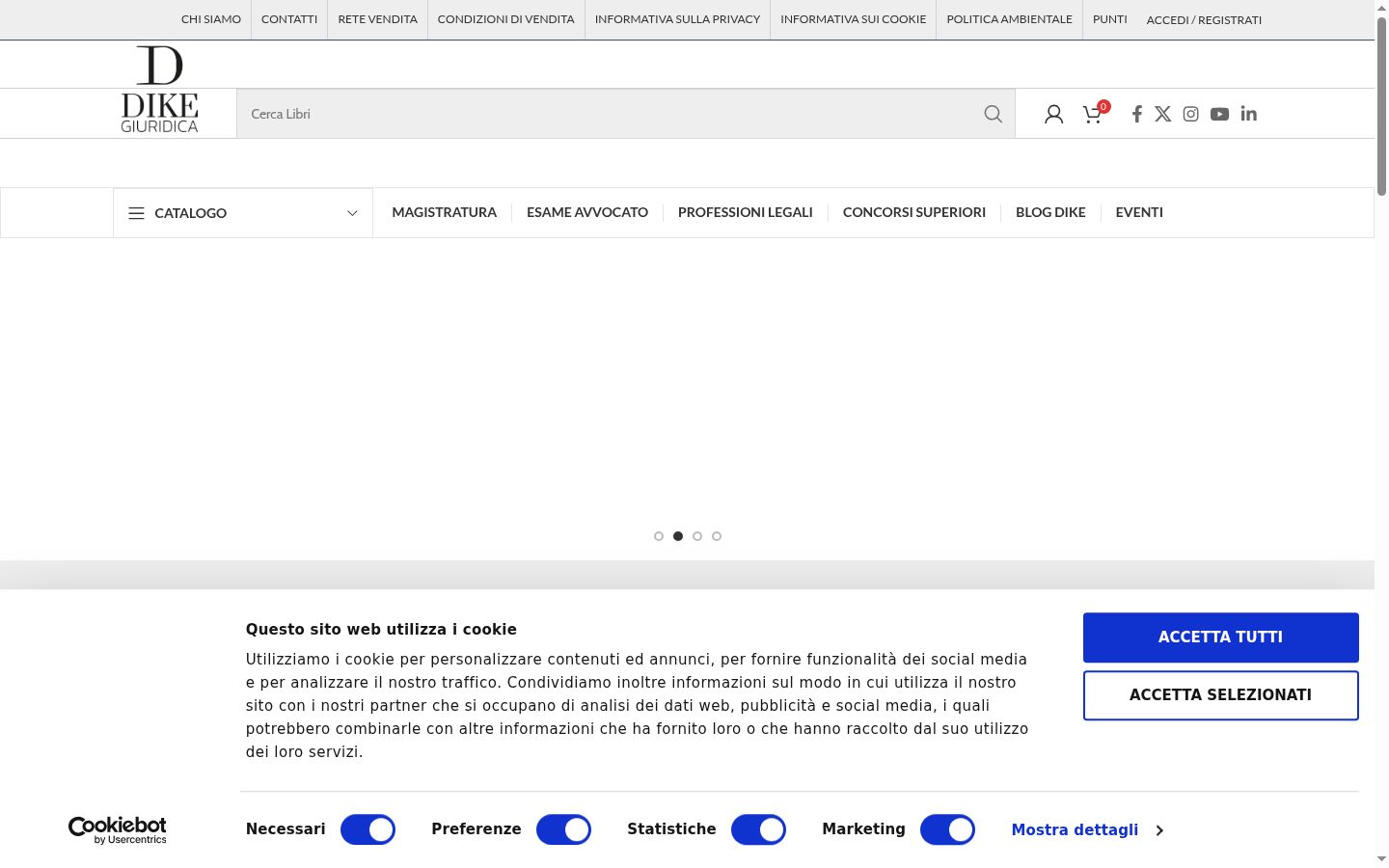Click the search magnifier icon
The height and width of the screenshot is (868, 1389).
pos(993,114)
